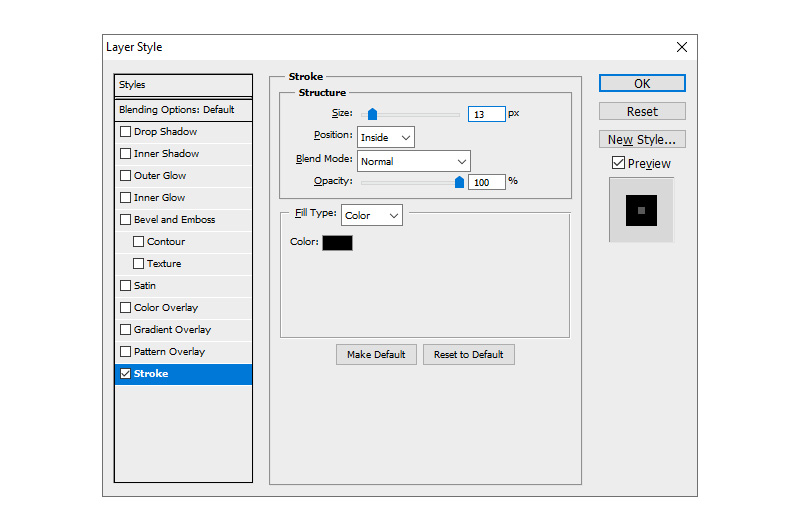Toggle the Inner Shadow effect checkbox

pyautogui.click(x=125, y=154)
